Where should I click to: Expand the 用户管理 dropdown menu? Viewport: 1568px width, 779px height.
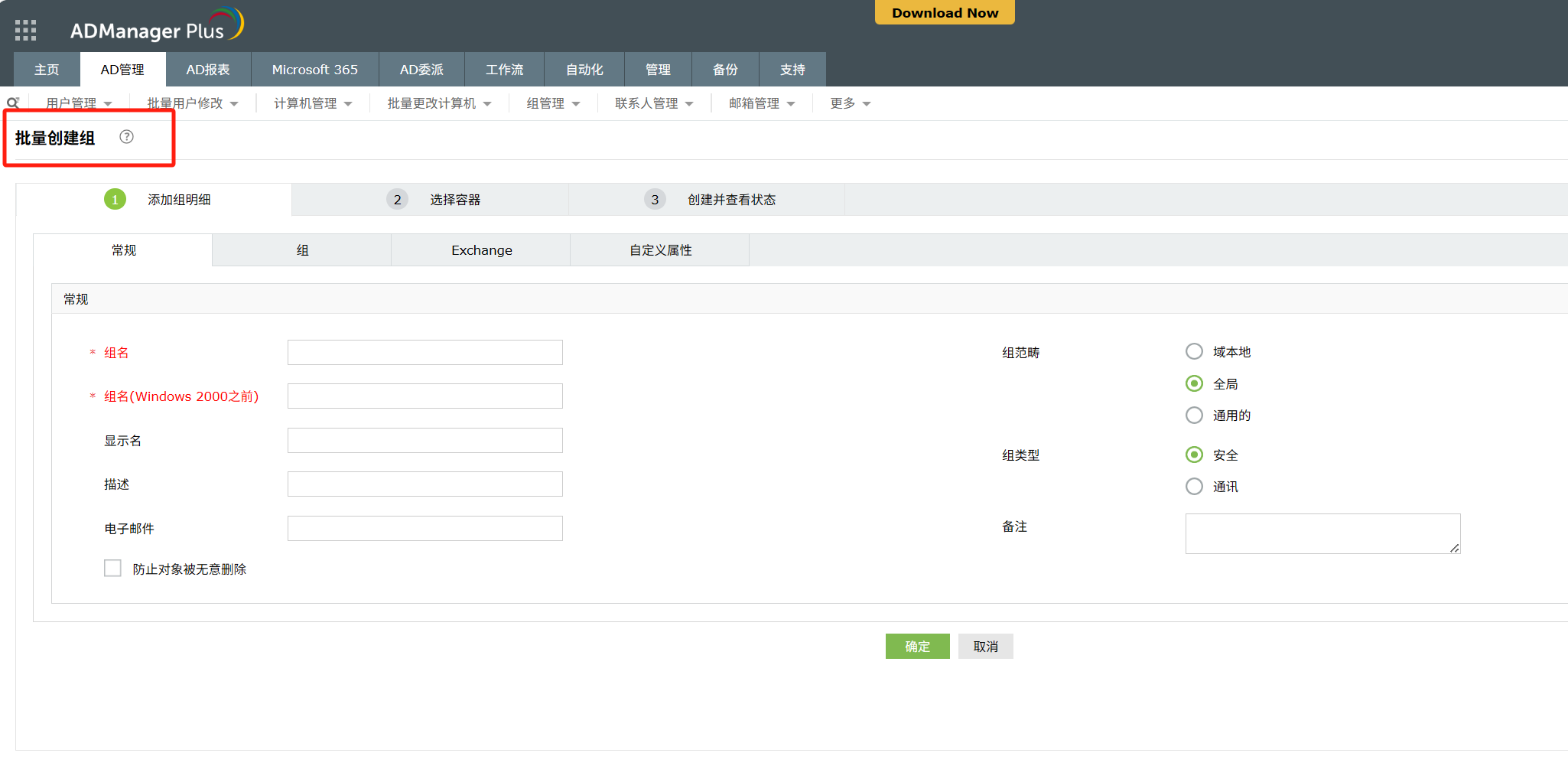click(79, 103)
